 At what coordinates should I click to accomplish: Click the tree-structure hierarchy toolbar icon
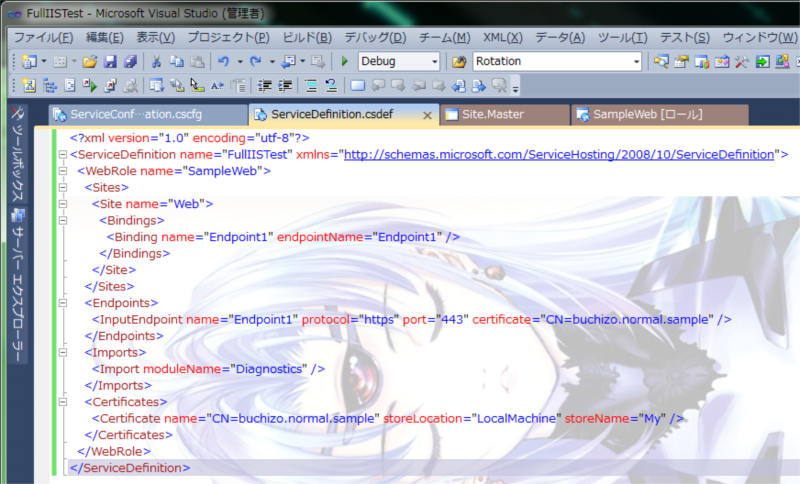(x=49, y=86)
